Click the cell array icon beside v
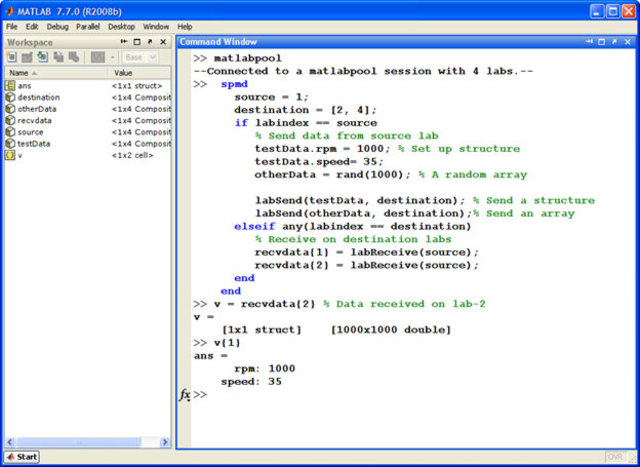640x467 pixels. tap(10, 155)
